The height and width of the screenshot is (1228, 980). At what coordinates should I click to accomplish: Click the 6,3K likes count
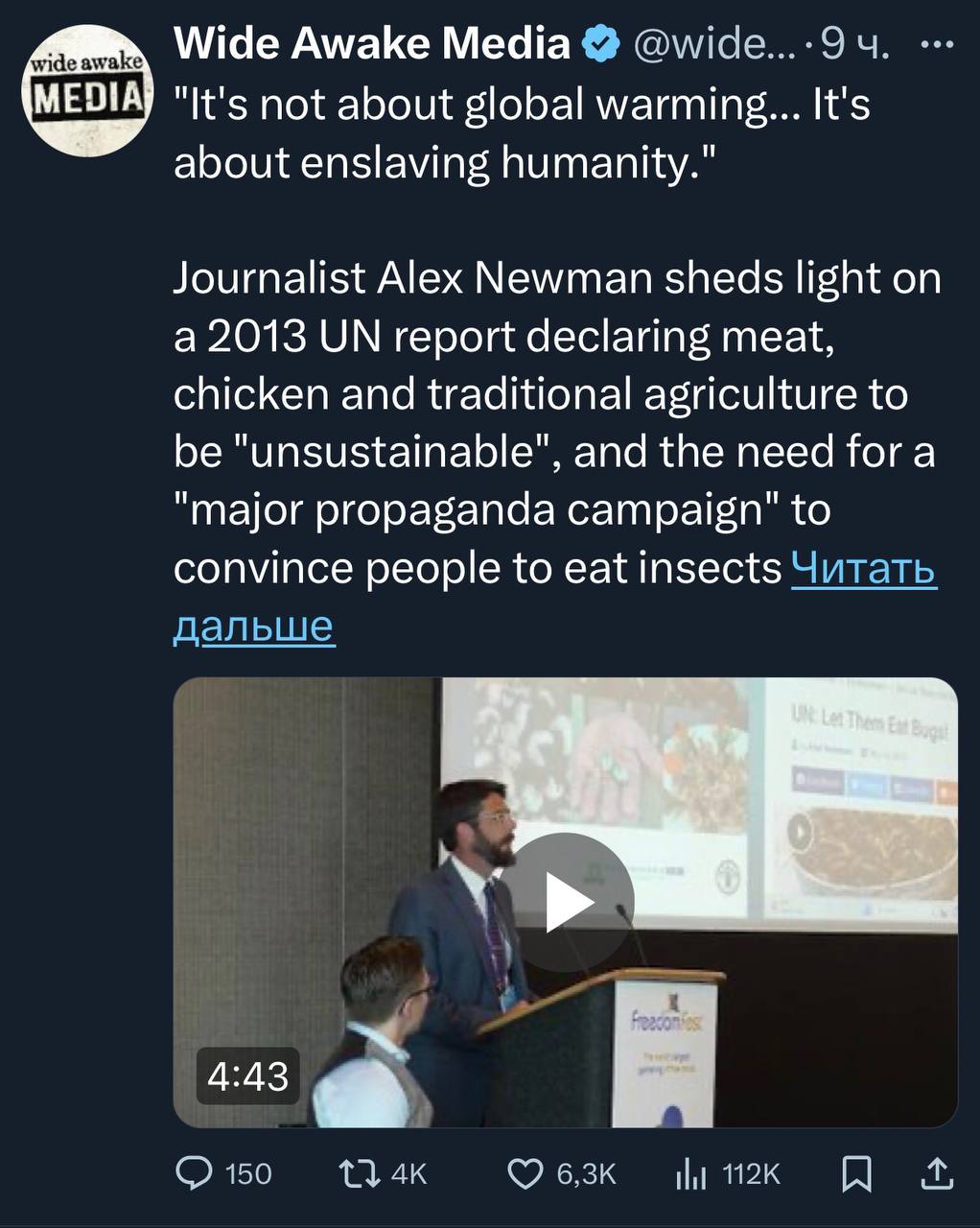[x=586, y=1174]
